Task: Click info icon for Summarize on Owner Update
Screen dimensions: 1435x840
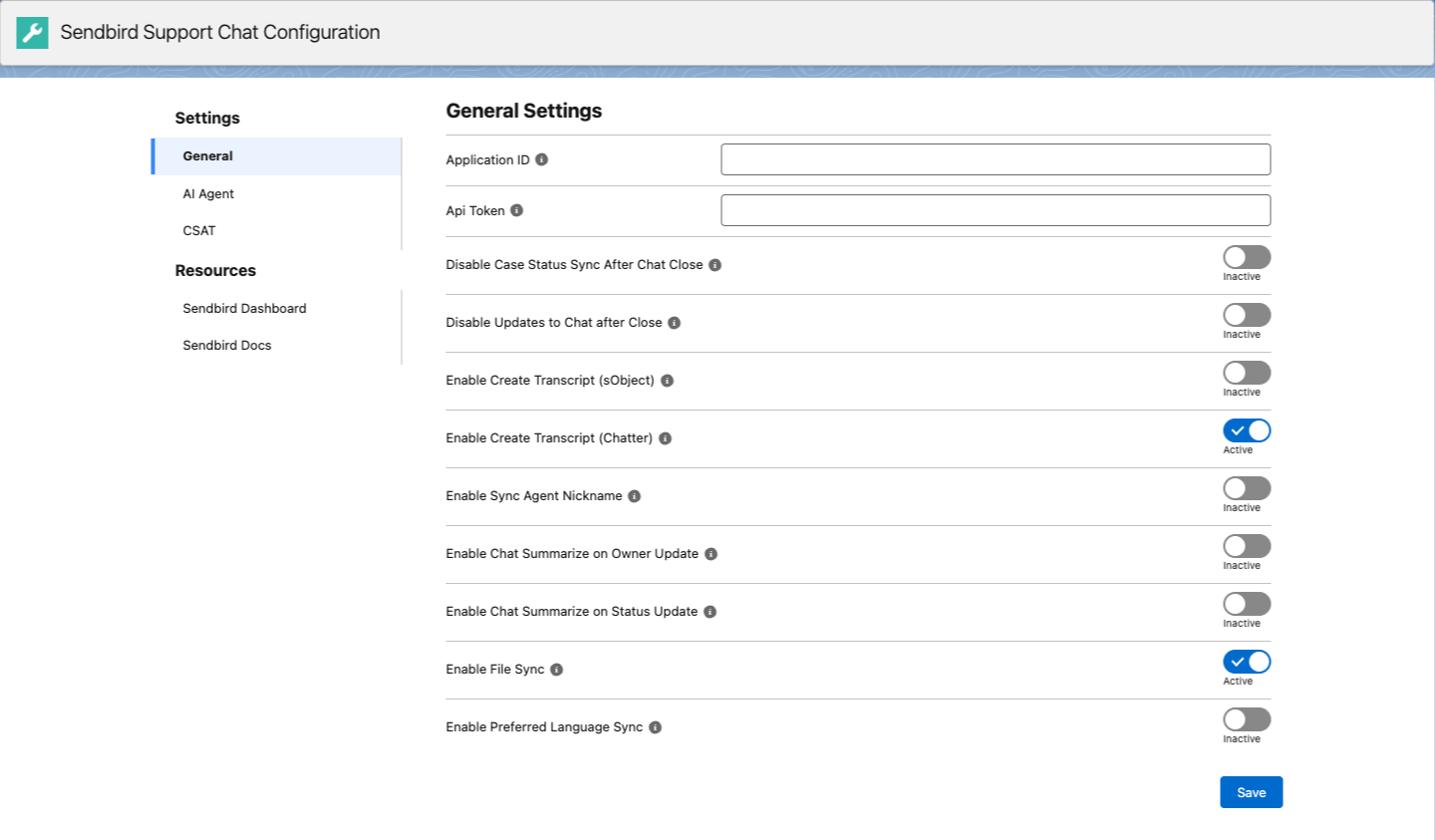Action: coord(711,554)
